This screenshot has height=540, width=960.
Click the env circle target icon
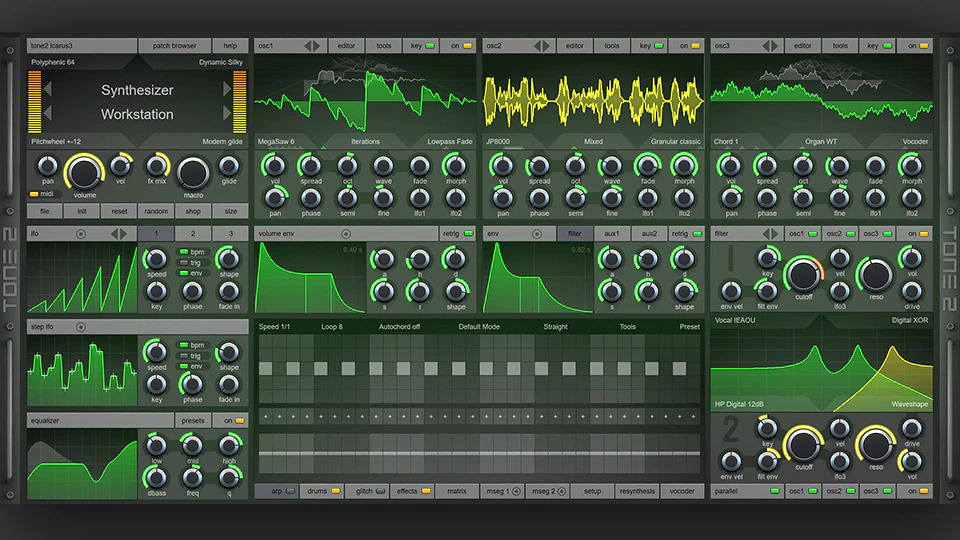point(537,234)
